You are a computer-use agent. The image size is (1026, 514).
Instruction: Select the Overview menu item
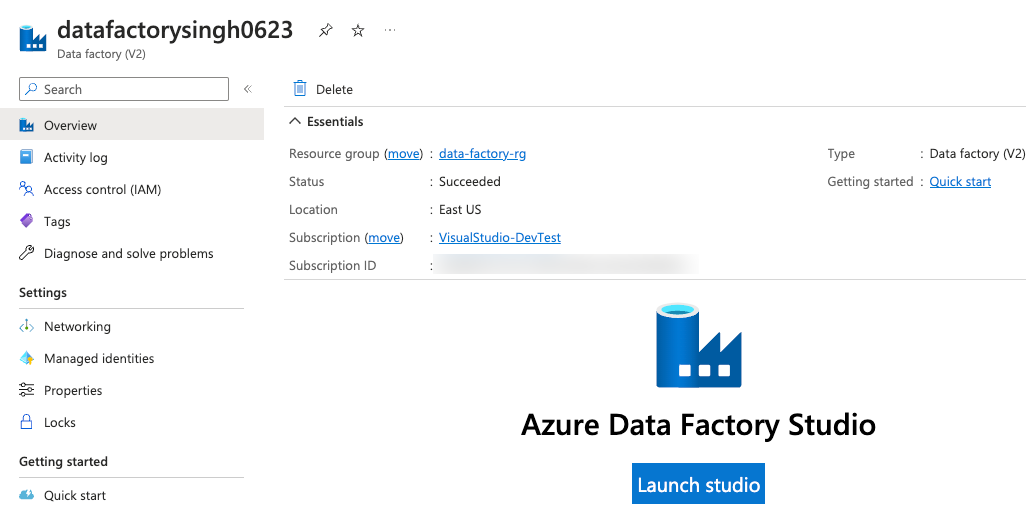(x=132, y=125)
